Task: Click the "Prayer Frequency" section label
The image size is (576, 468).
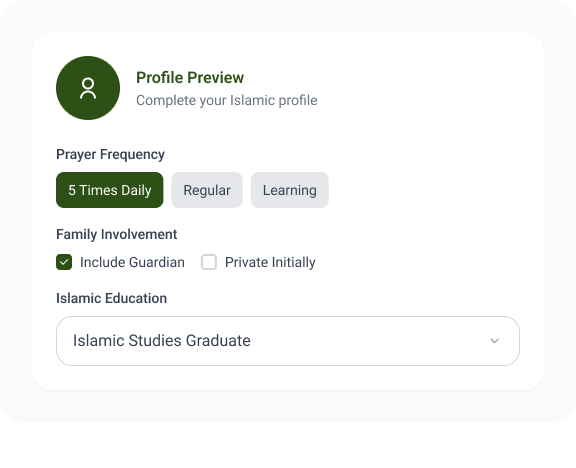Action: tap(110, 154)
